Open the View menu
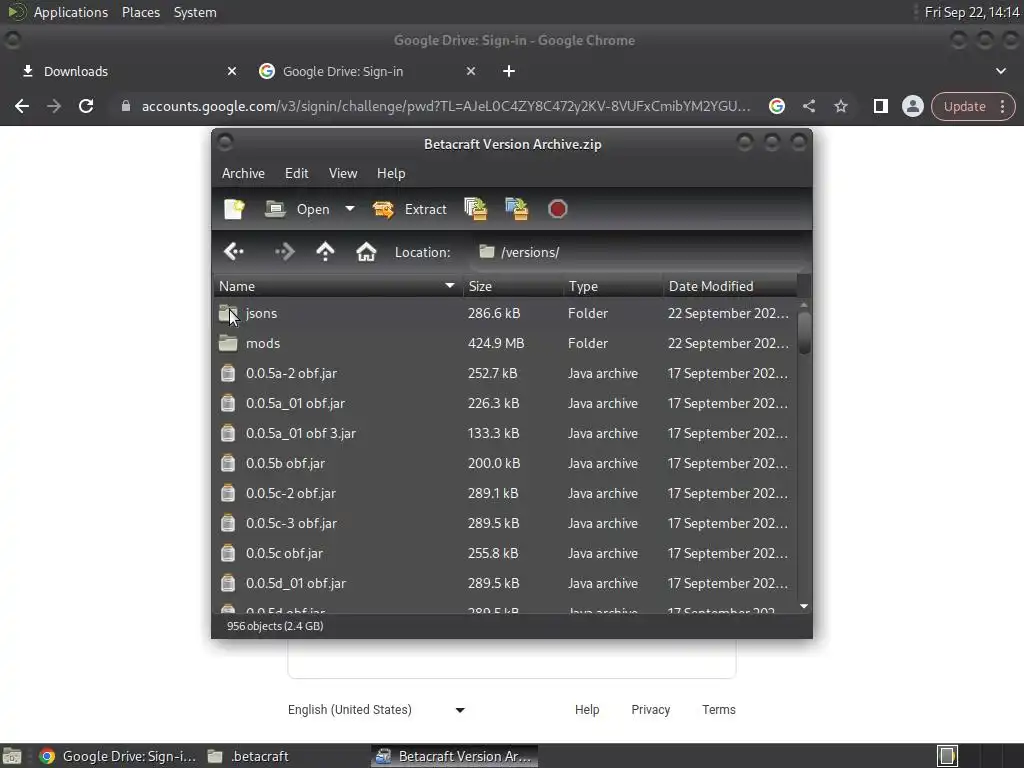1024x768 pixels. (343, 173)
